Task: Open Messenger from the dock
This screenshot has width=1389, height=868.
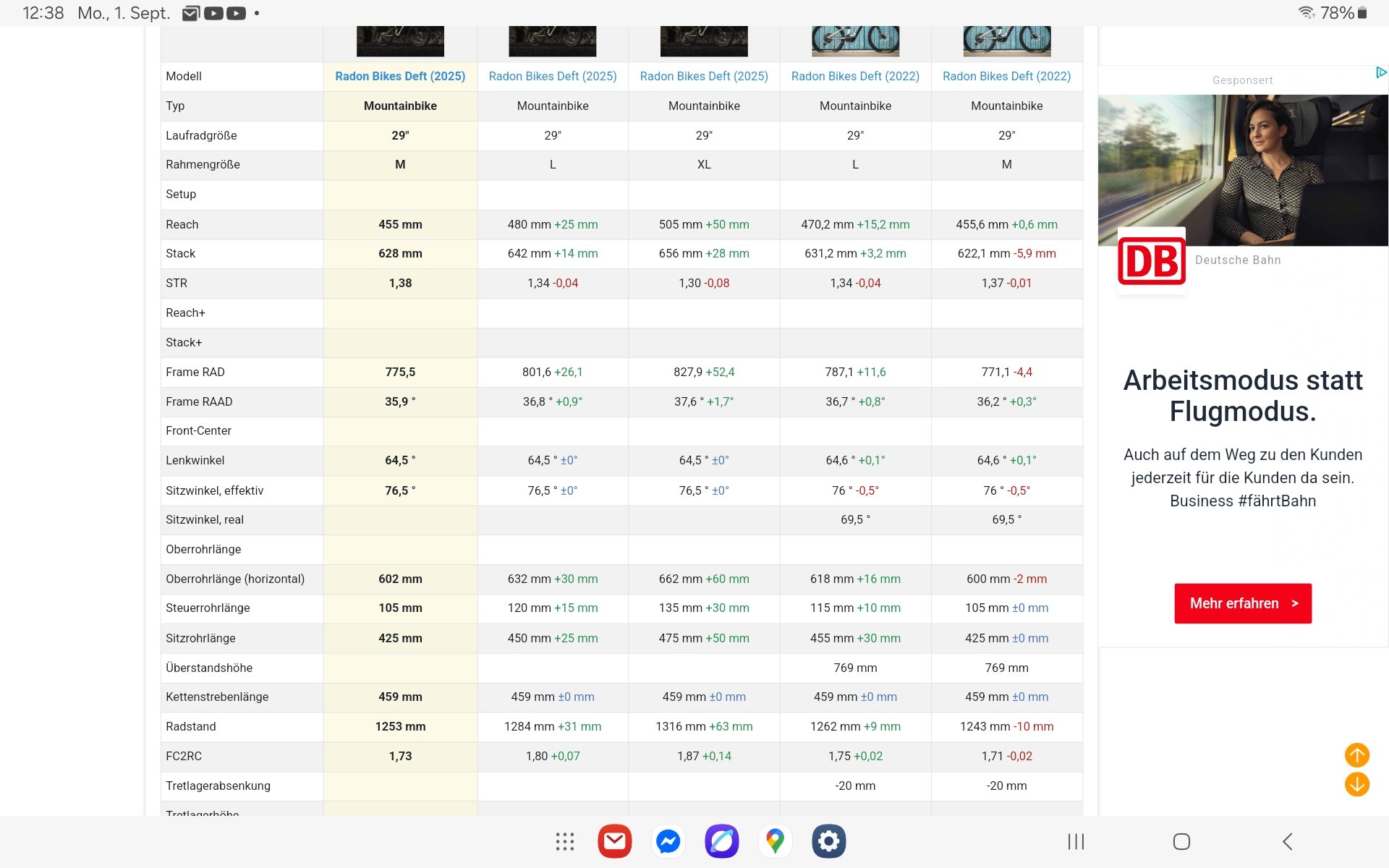Action: (668, 841)
